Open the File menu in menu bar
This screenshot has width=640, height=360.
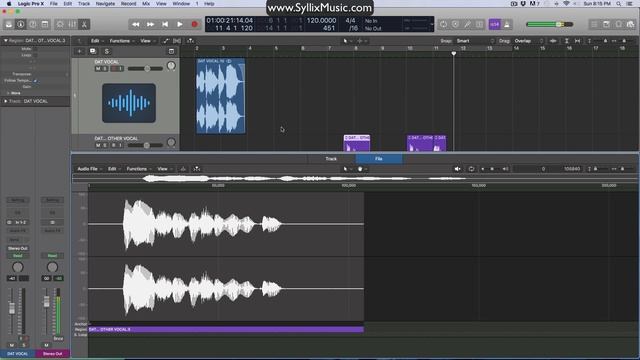tap(53, 4)
